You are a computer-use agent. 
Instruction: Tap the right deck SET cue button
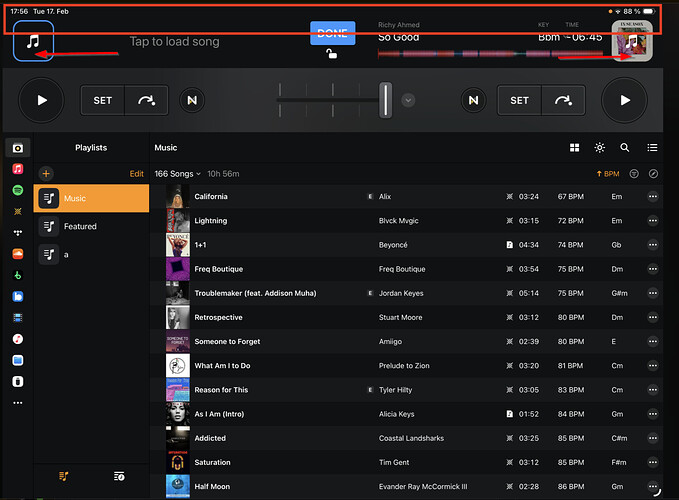519,100
